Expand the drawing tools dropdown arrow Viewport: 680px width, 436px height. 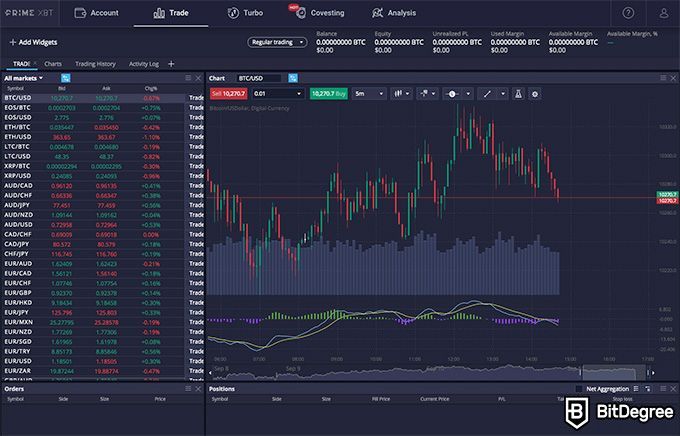(x=503, y=94)
